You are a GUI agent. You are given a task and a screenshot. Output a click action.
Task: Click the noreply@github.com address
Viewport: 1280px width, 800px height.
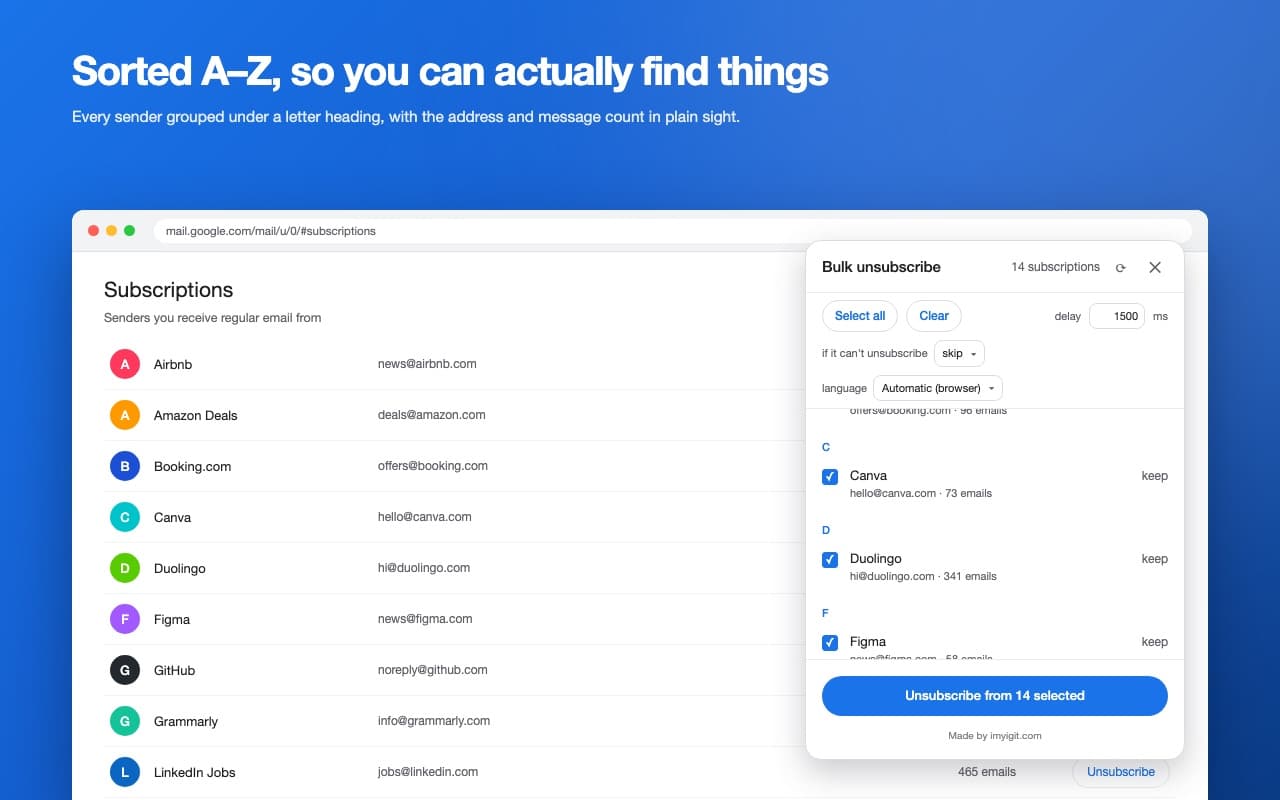tap(433, 670)
